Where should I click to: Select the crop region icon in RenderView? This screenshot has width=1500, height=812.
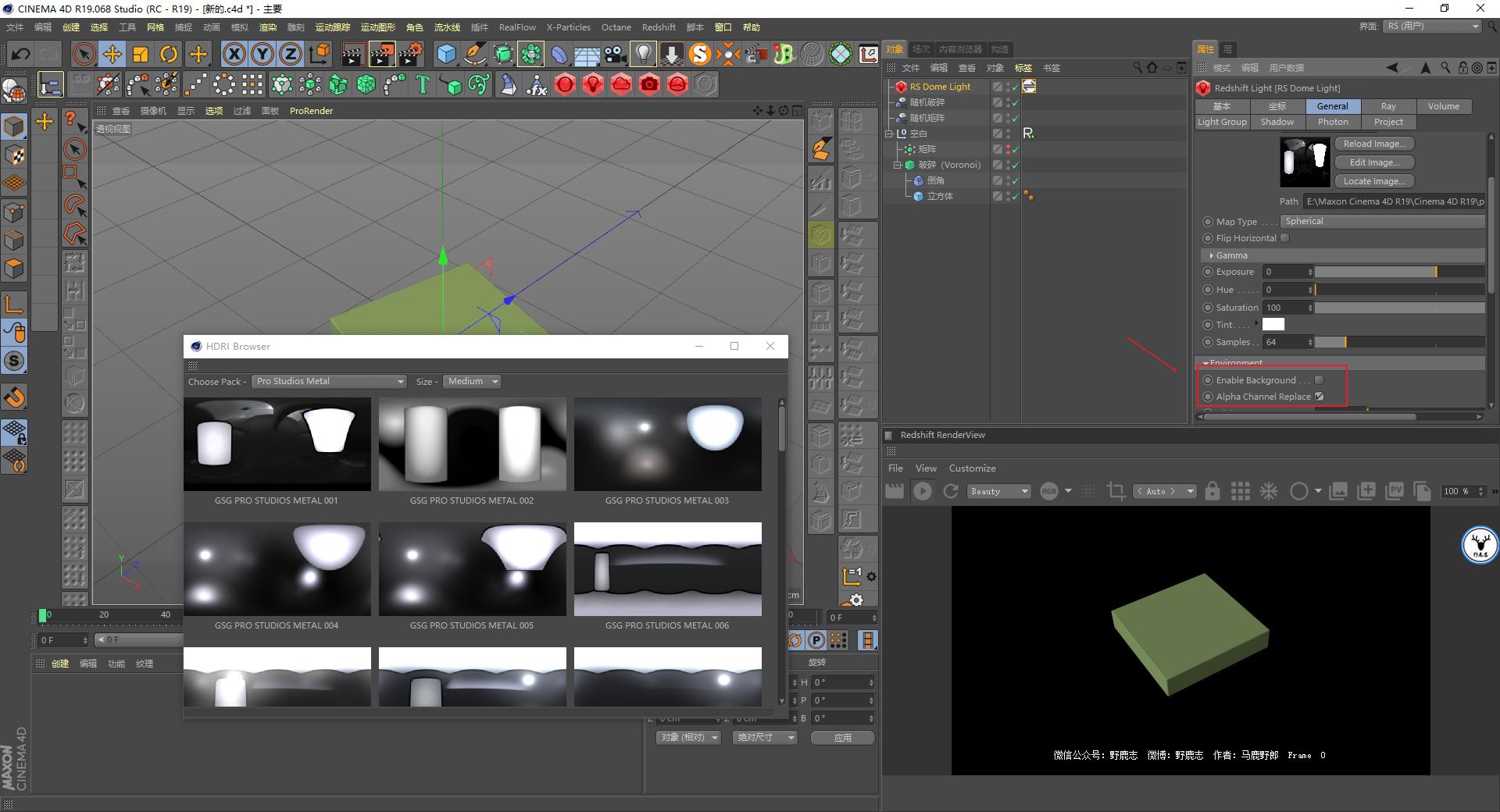pyautogui.click(x=1116, y=491)
